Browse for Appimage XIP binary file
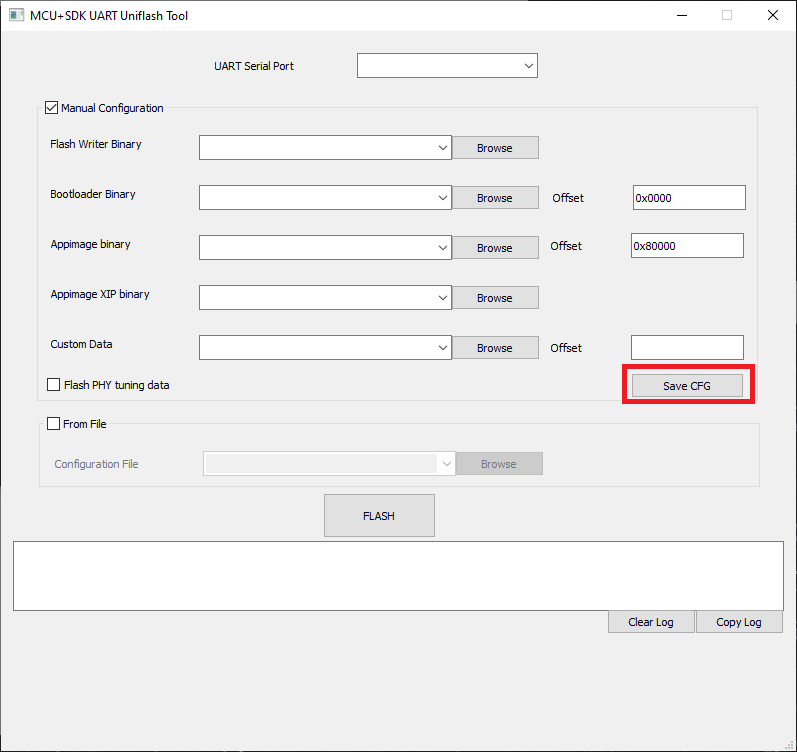This screenshot has width=797, height=752. [x=494, y=298]
